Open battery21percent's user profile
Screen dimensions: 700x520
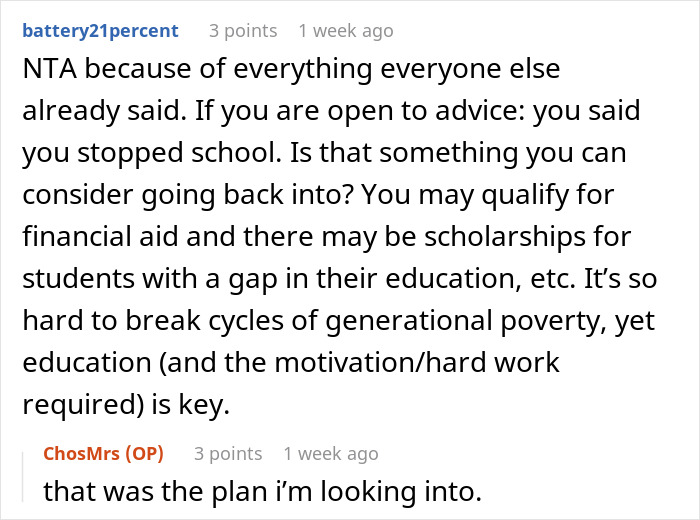coord(100,31)
